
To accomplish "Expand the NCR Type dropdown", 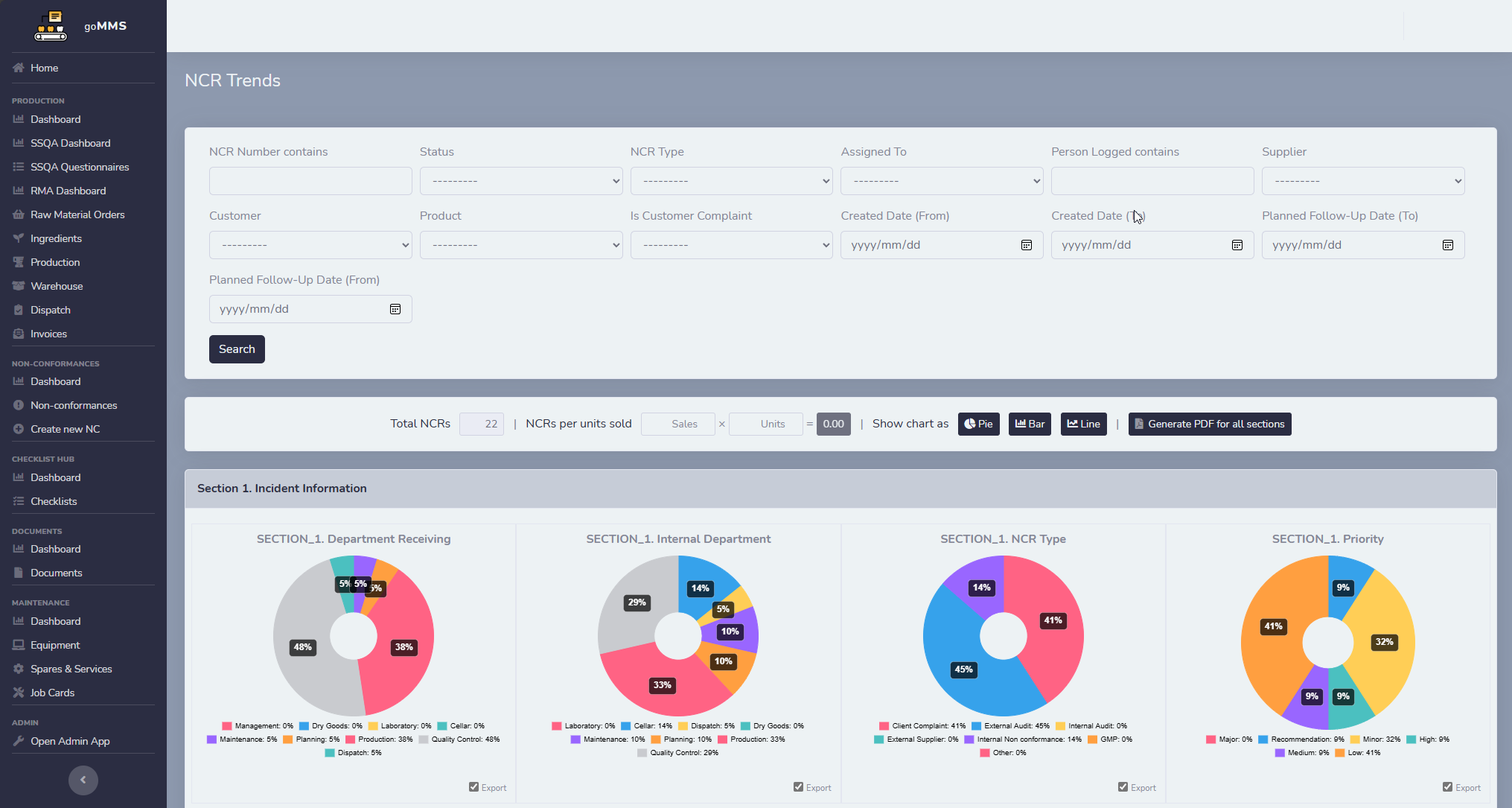I will (x=731, y=181).
